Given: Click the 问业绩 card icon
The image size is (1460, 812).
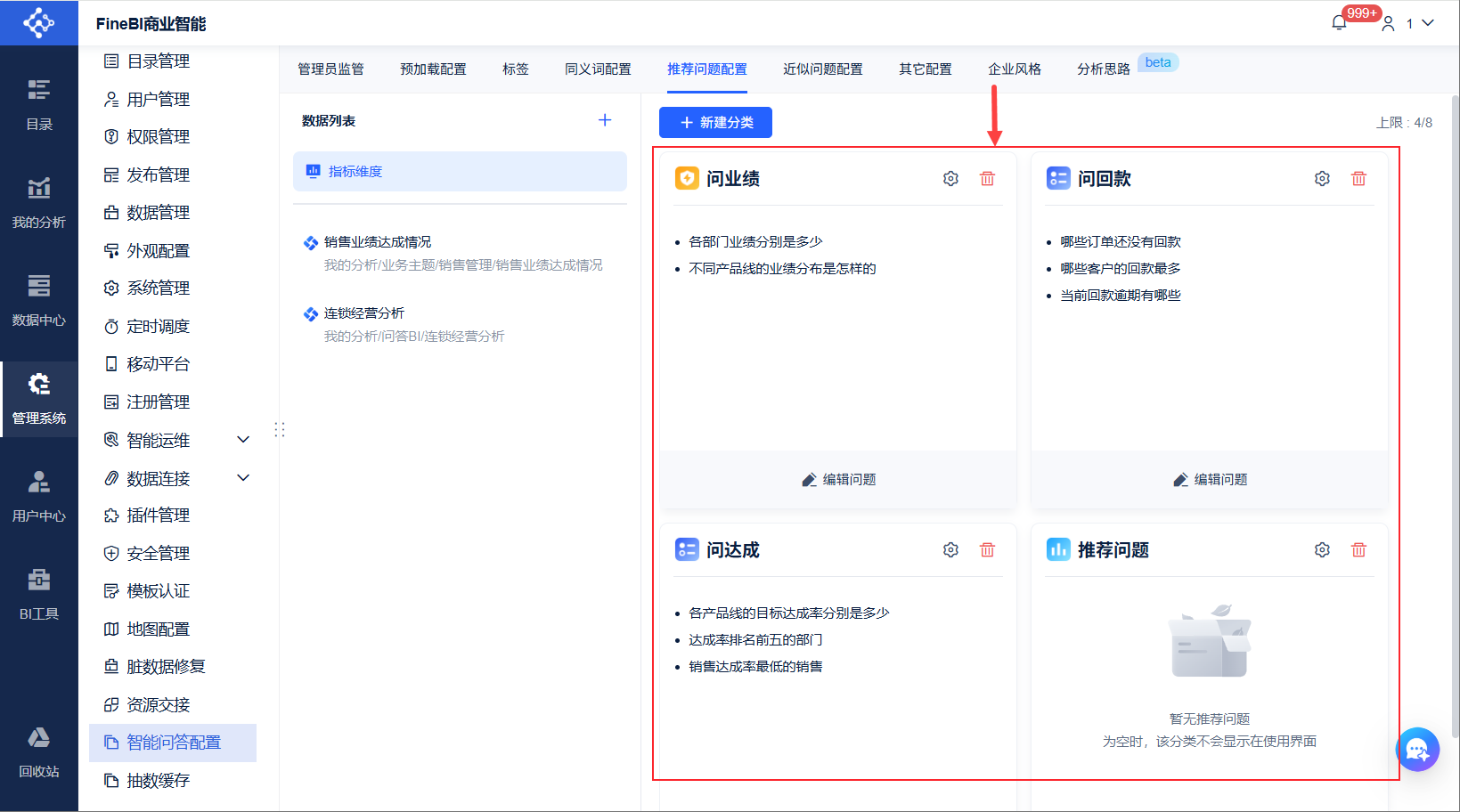Looking at the screenshot, I should click(687, 178).
